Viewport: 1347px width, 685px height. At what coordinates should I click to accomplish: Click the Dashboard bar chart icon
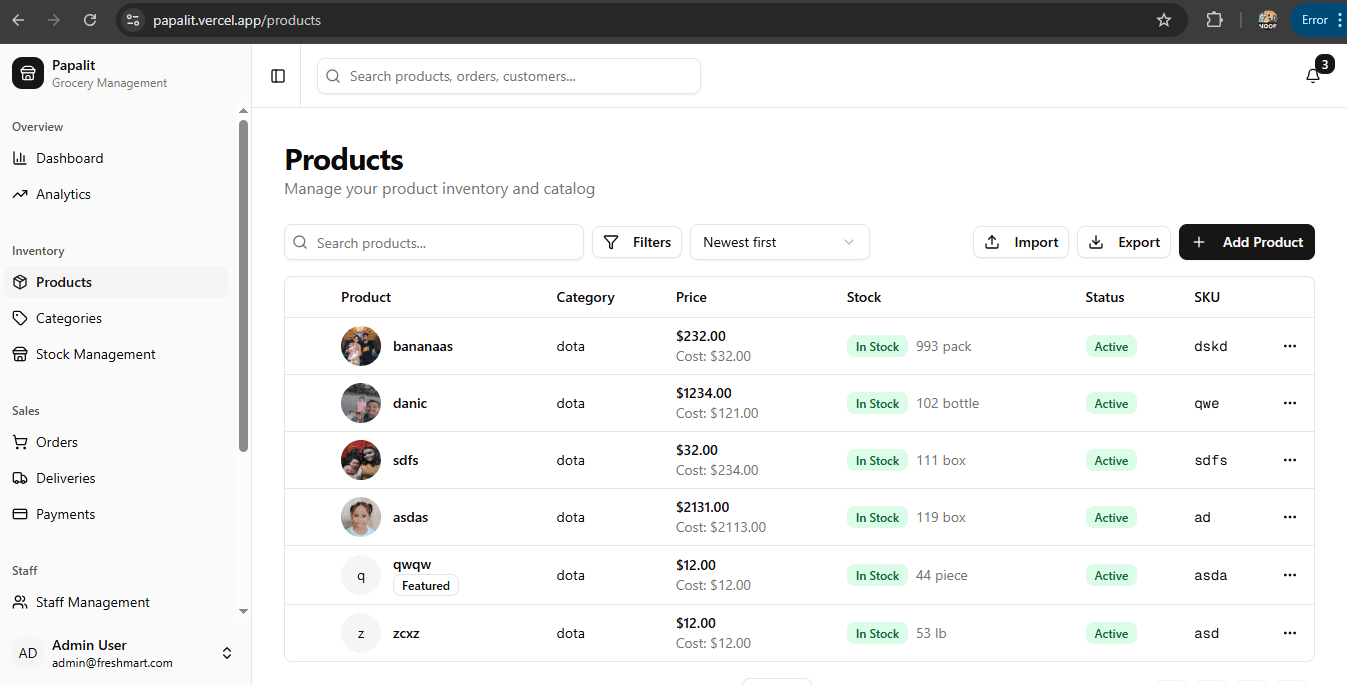pyautogui.click(x=20, y=158)
